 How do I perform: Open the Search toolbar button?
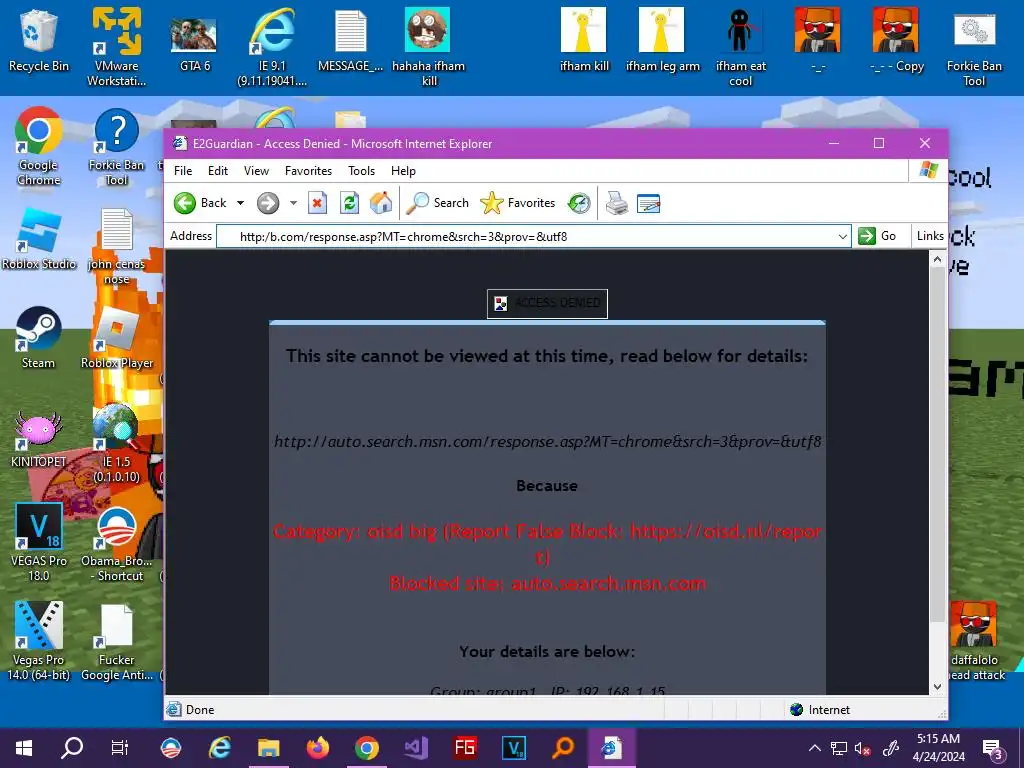click(438, 203)
